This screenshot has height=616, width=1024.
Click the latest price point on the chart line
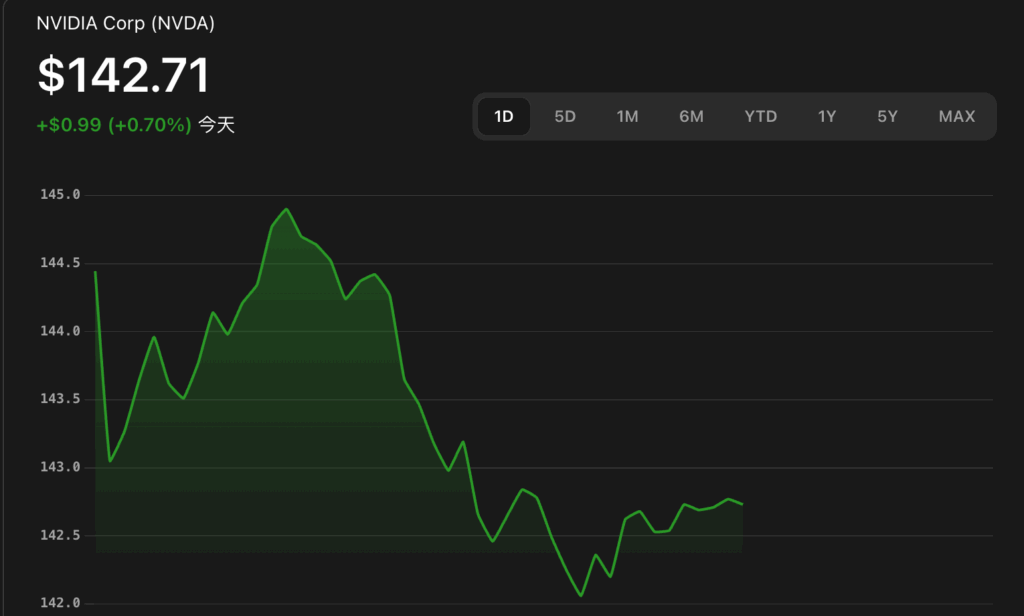pyautogui.click(x=742, y=504)
